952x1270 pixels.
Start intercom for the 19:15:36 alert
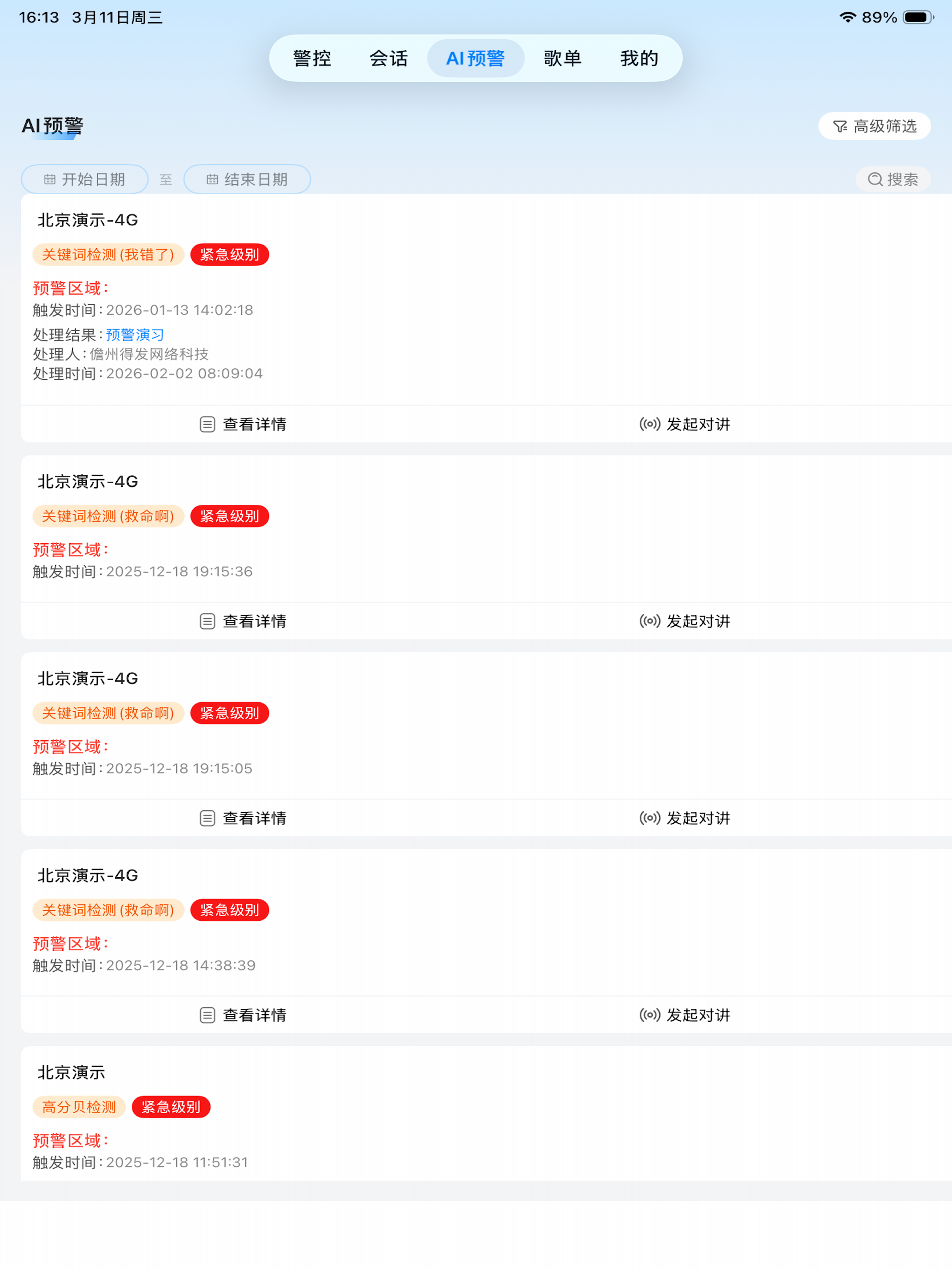click(x=684, y=621)
